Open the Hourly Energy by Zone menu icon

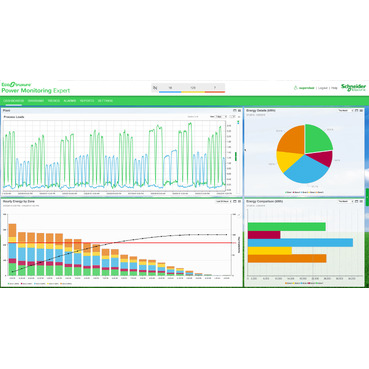tap(239, 202)
